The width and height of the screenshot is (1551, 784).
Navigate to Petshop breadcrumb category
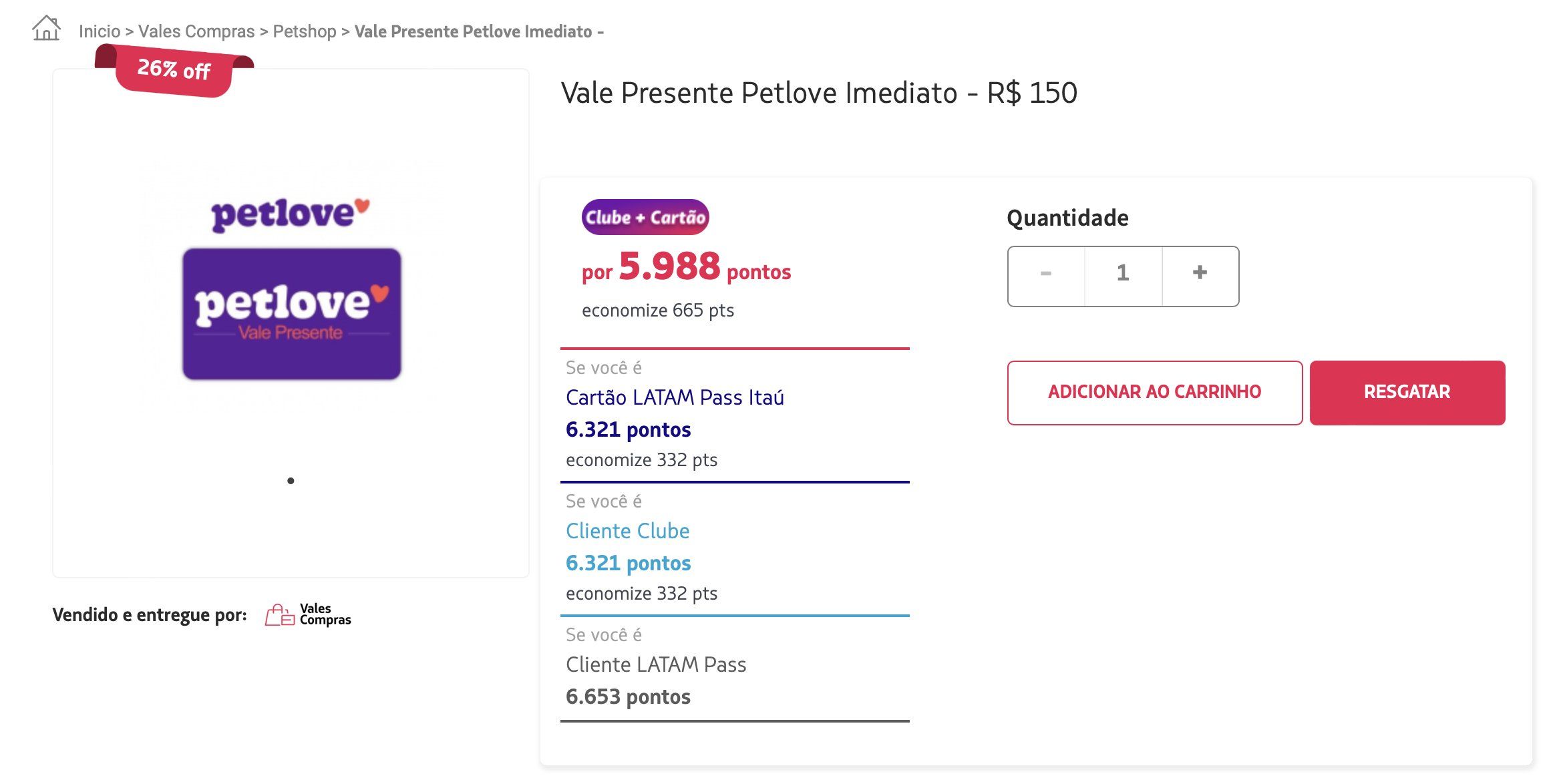tap(305, 31)
